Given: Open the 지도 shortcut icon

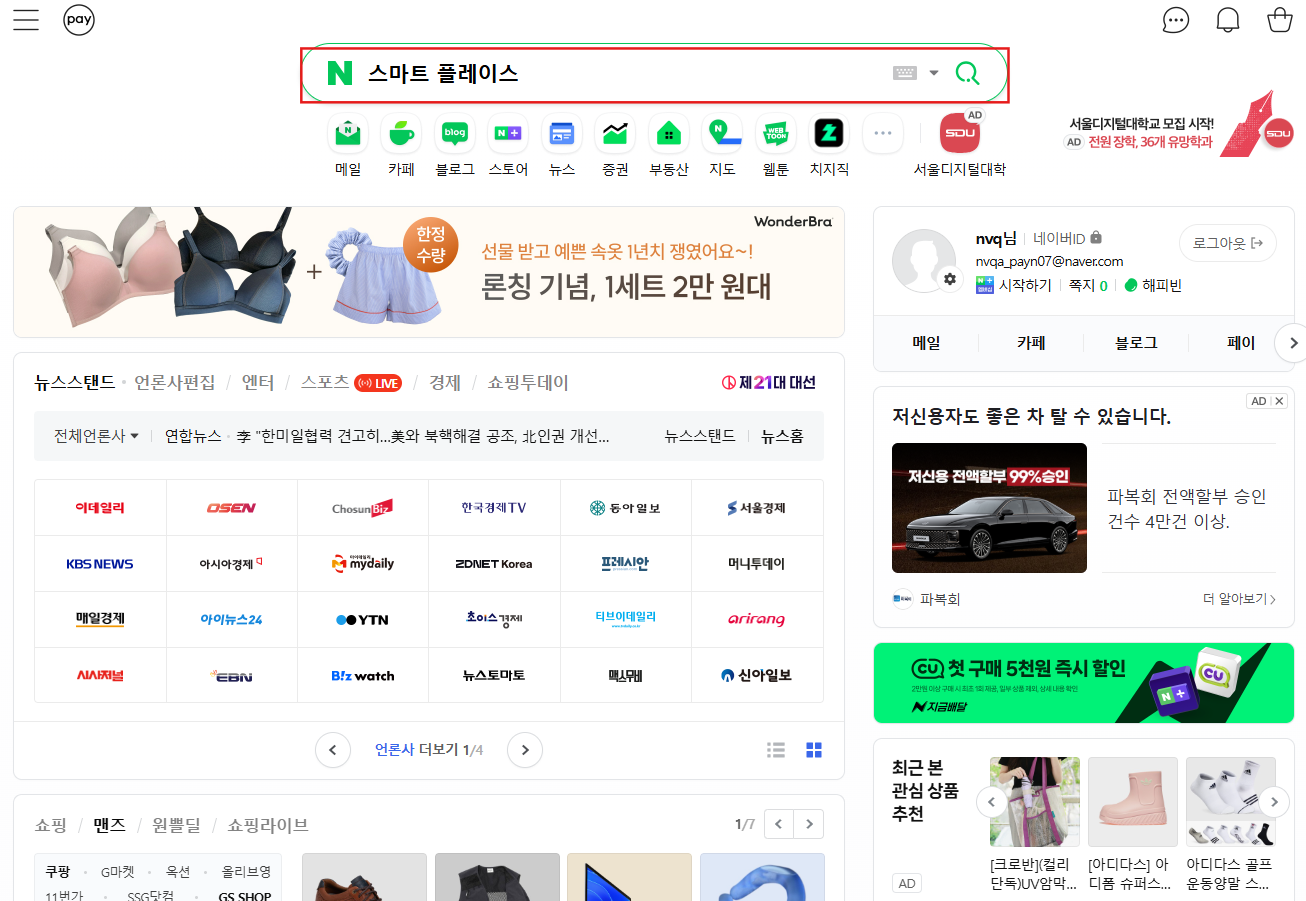Looking at the screenshot, I should click(722, 133).
